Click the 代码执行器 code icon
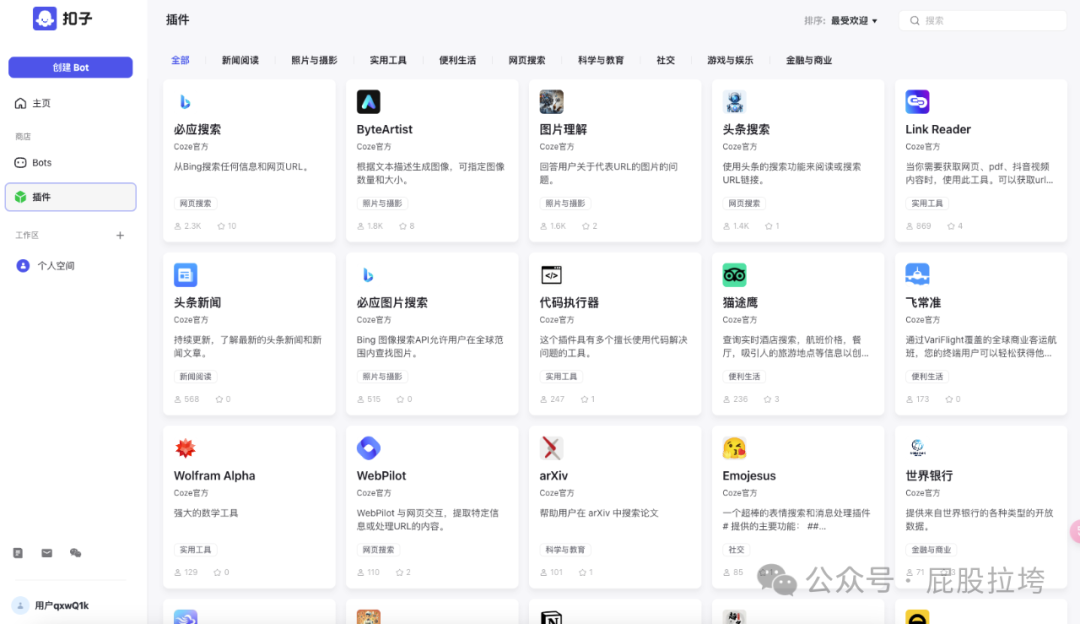This screenshot has height=624, width=1080. pos(551,275)
